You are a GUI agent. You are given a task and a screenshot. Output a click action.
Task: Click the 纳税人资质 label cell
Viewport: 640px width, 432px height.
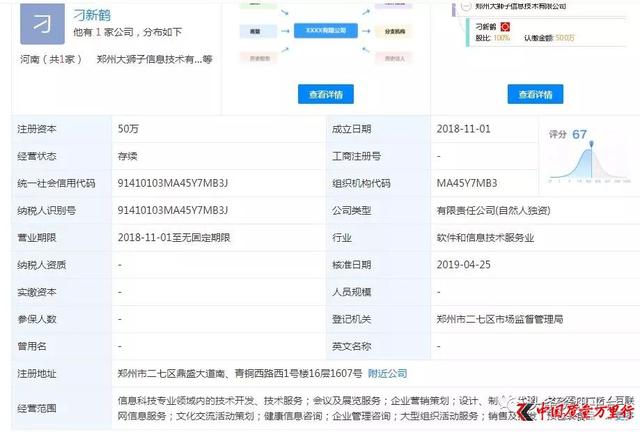pyautogui.click(x=62, y=265)
